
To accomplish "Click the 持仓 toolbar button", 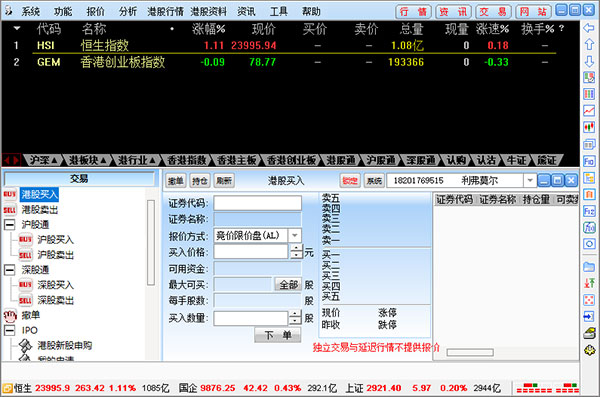I will [x=200, y=180].
